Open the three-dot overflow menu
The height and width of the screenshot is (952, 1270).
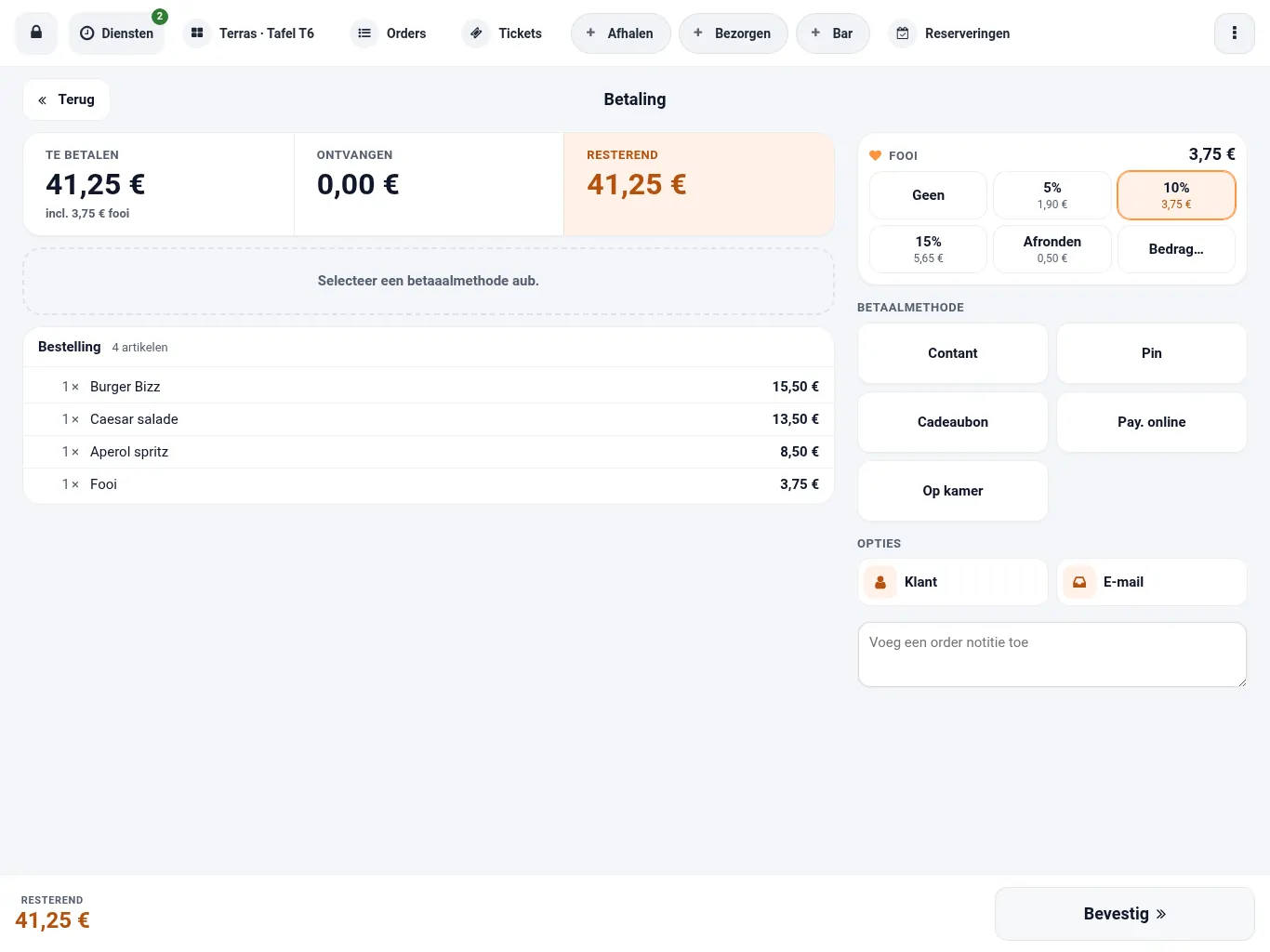(1235, 33)
